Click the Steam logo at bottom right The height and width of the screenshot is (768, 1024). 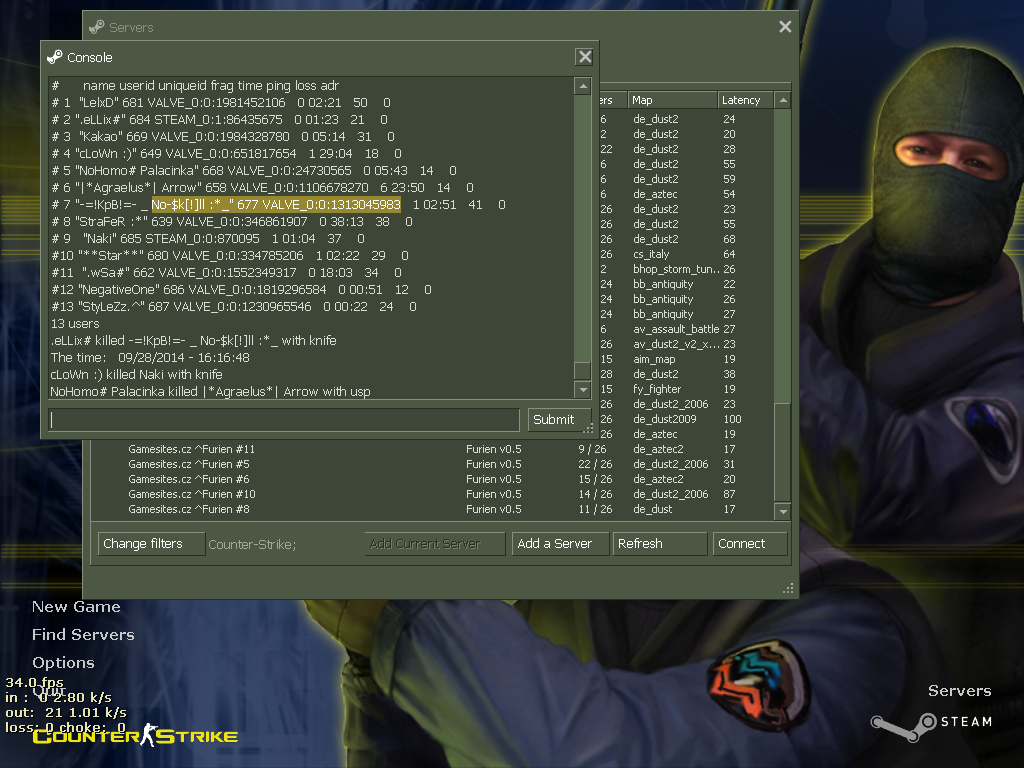click(x=932, y=726)
